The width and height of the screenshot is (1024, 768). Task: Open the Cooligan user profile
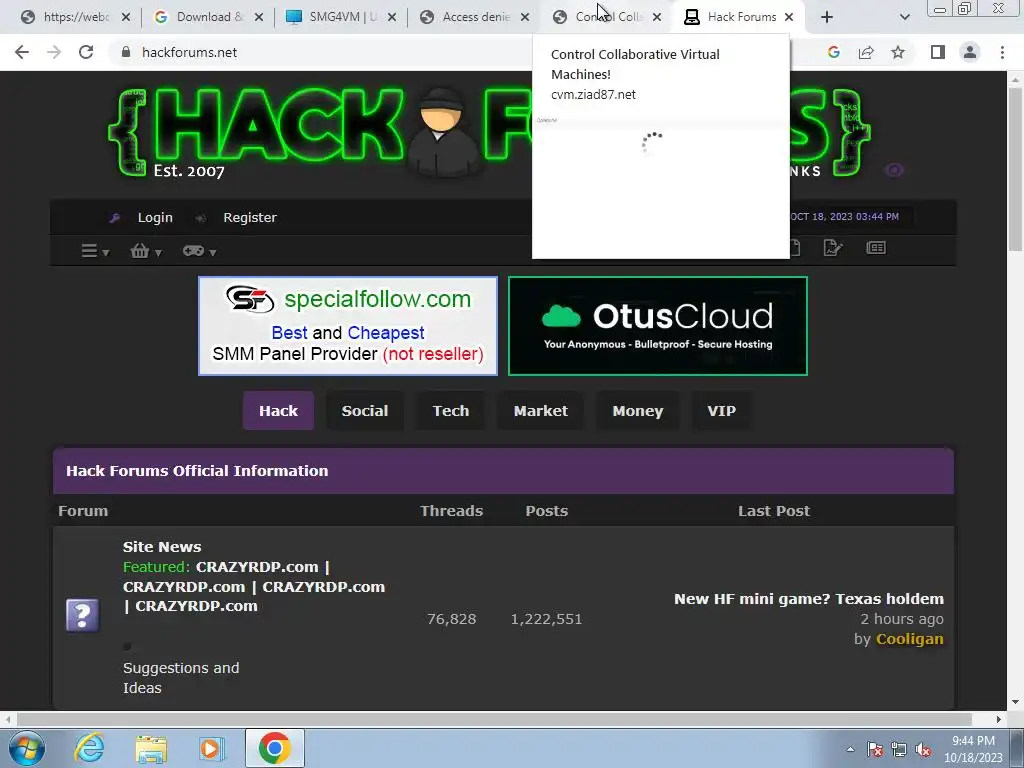click(909, 639)
